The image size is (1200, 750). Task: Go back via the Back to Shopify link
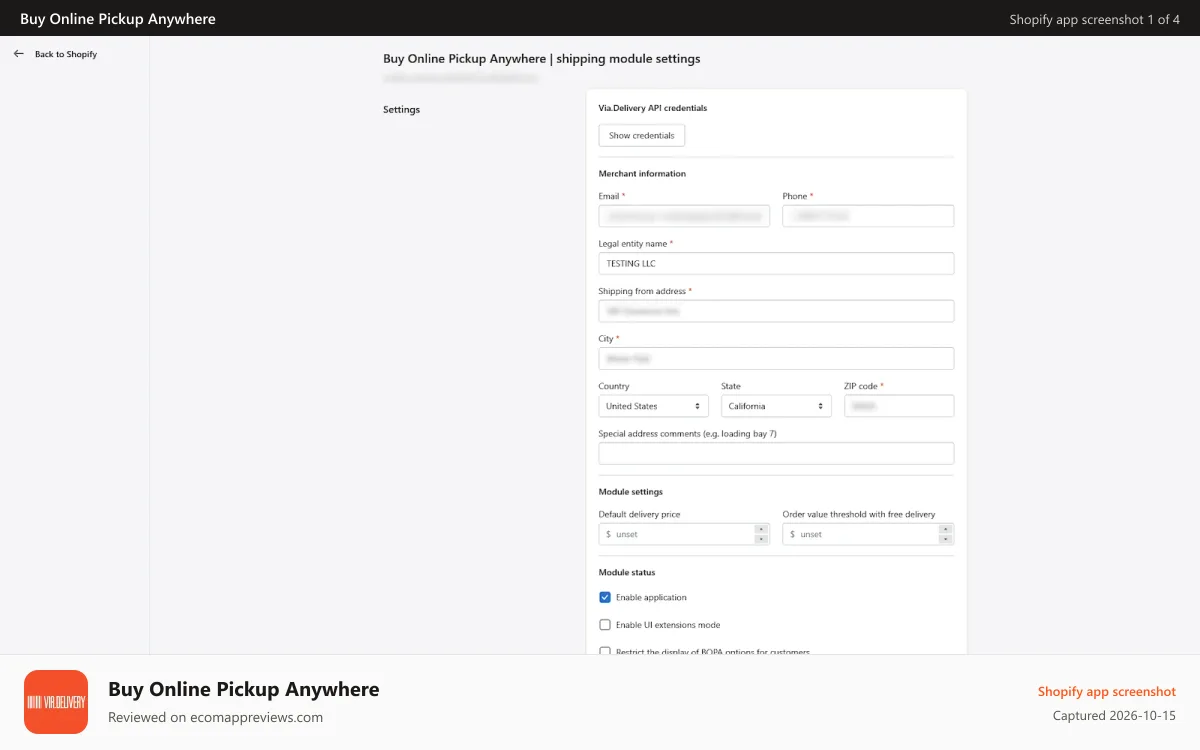coord(66,54)
